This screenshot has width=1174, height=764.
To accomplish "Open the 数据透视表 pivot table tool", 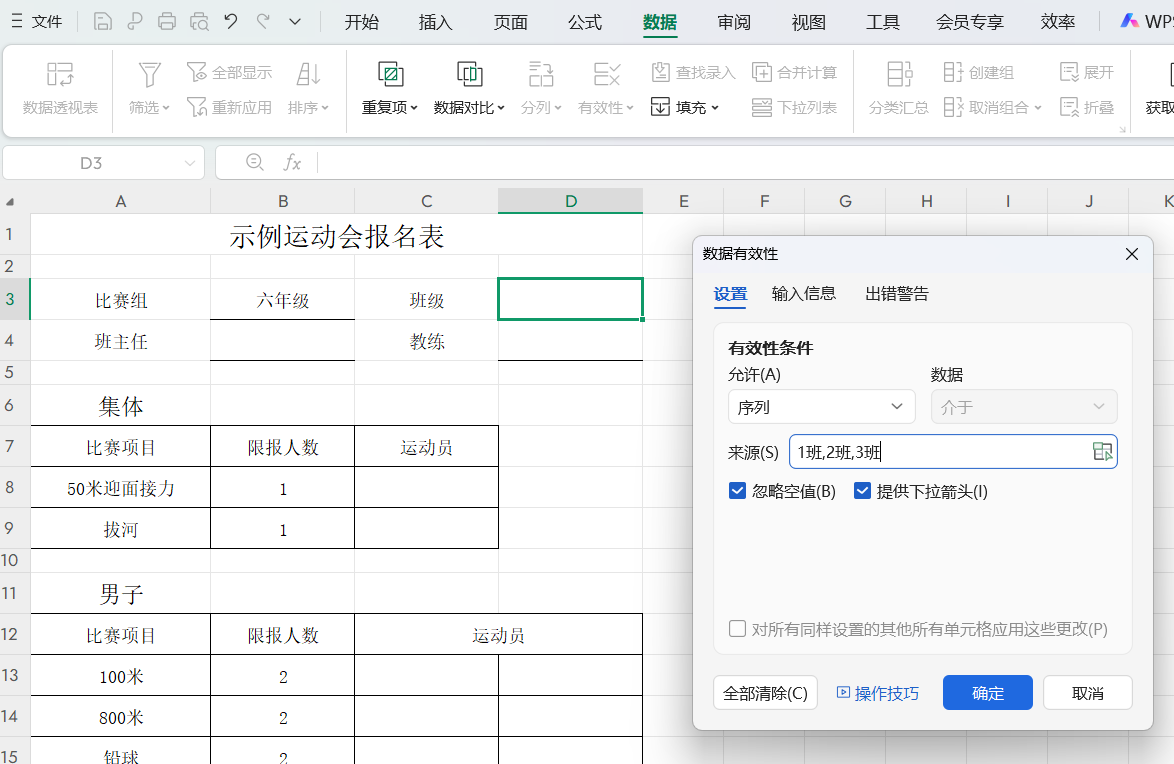I will click(x=60, y=88).
